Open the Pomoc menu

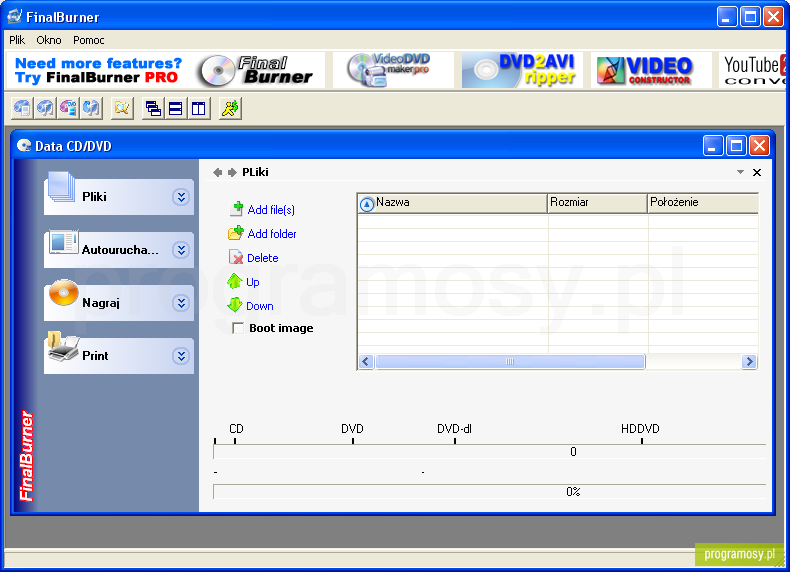(x=89, y=40)
